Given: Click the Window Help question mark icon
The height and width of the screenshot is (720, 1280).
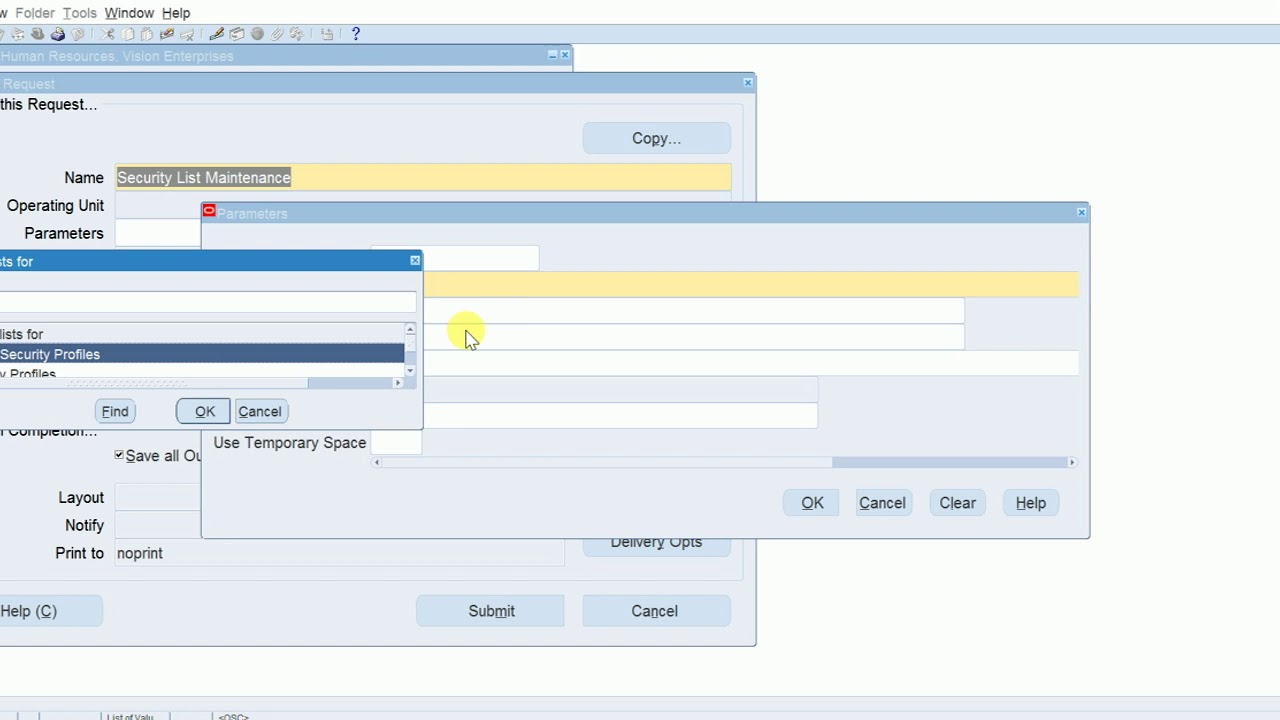Looking at the screenshot, I should coord(355,34).
